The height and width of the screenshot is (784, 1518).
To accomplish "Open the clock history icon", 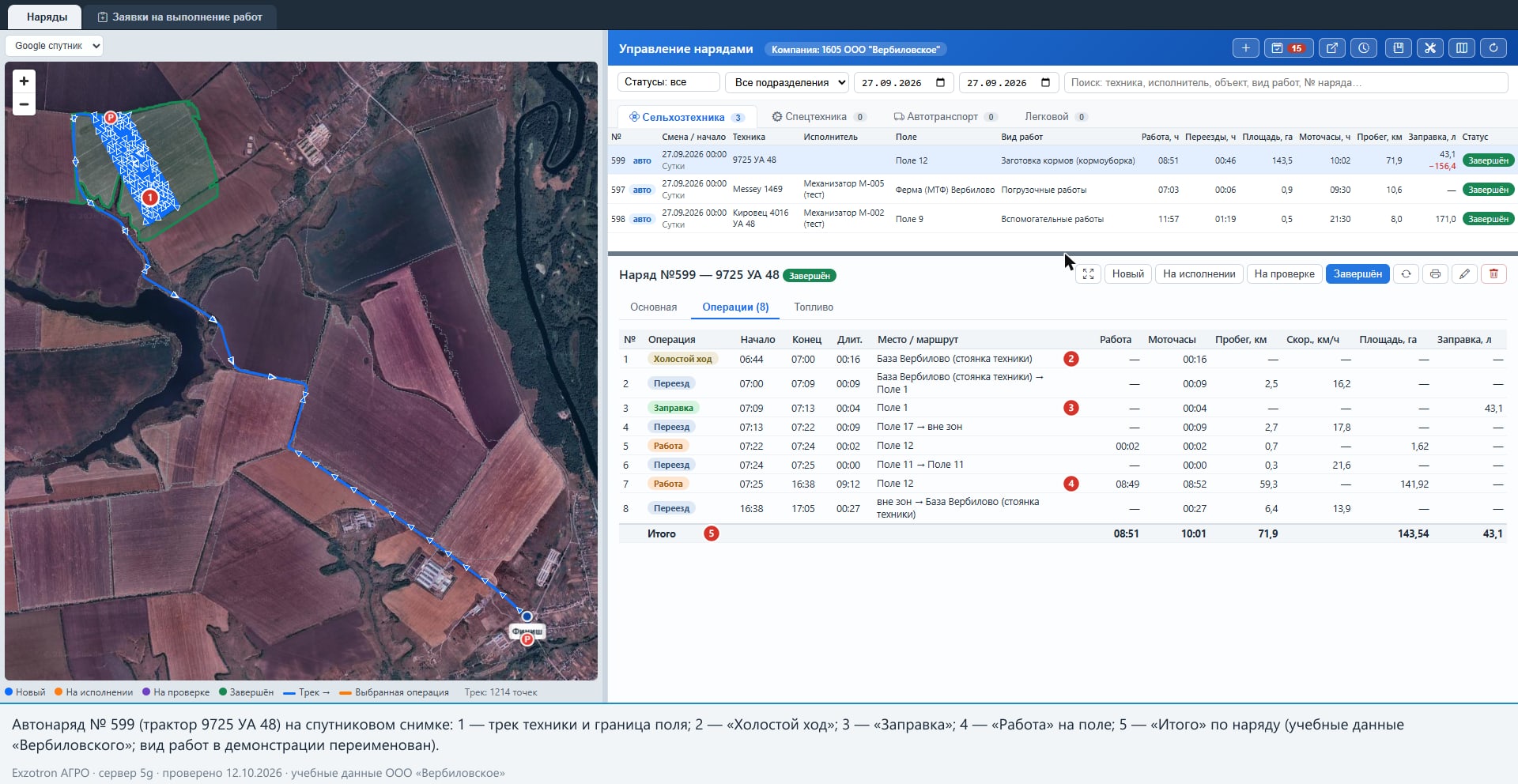I will tap(1364, 48).
